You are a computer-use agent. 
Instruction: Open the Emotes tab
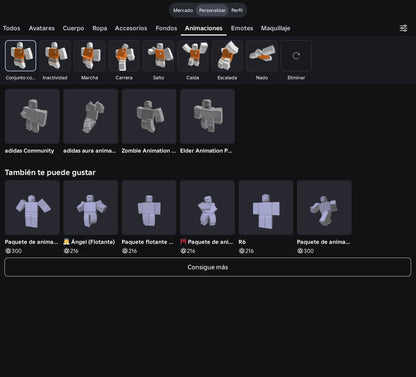click(x=242, y=28)
